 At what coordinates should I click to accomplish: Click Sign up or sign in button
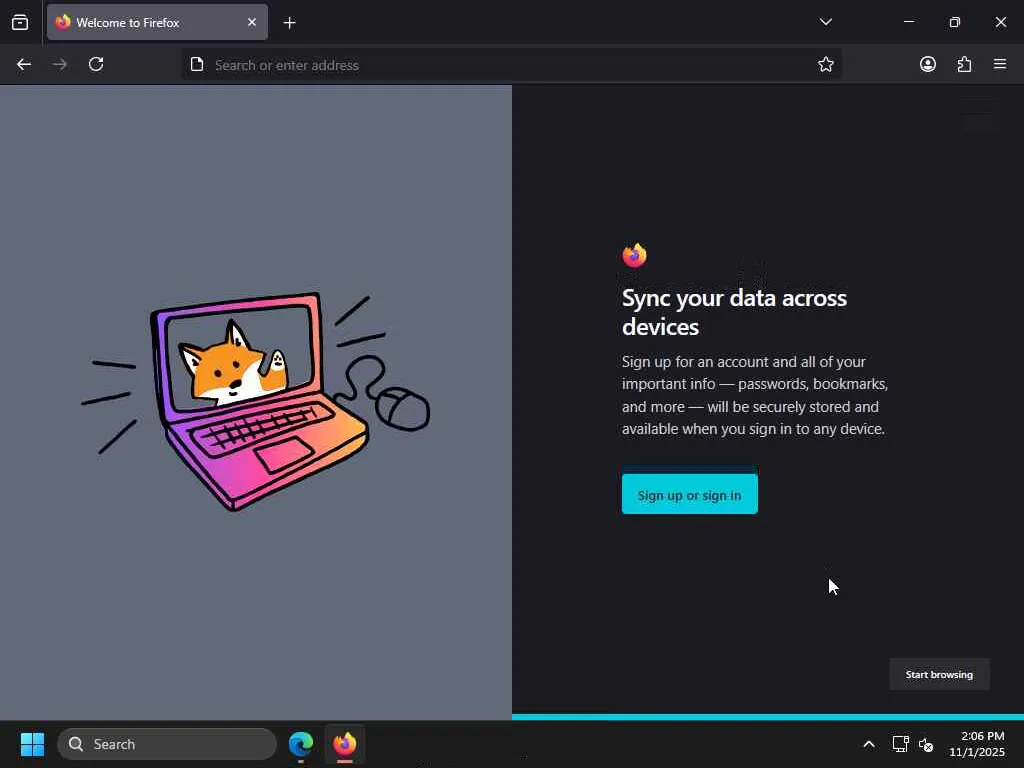pyautogui.click(x=690, y=494)
